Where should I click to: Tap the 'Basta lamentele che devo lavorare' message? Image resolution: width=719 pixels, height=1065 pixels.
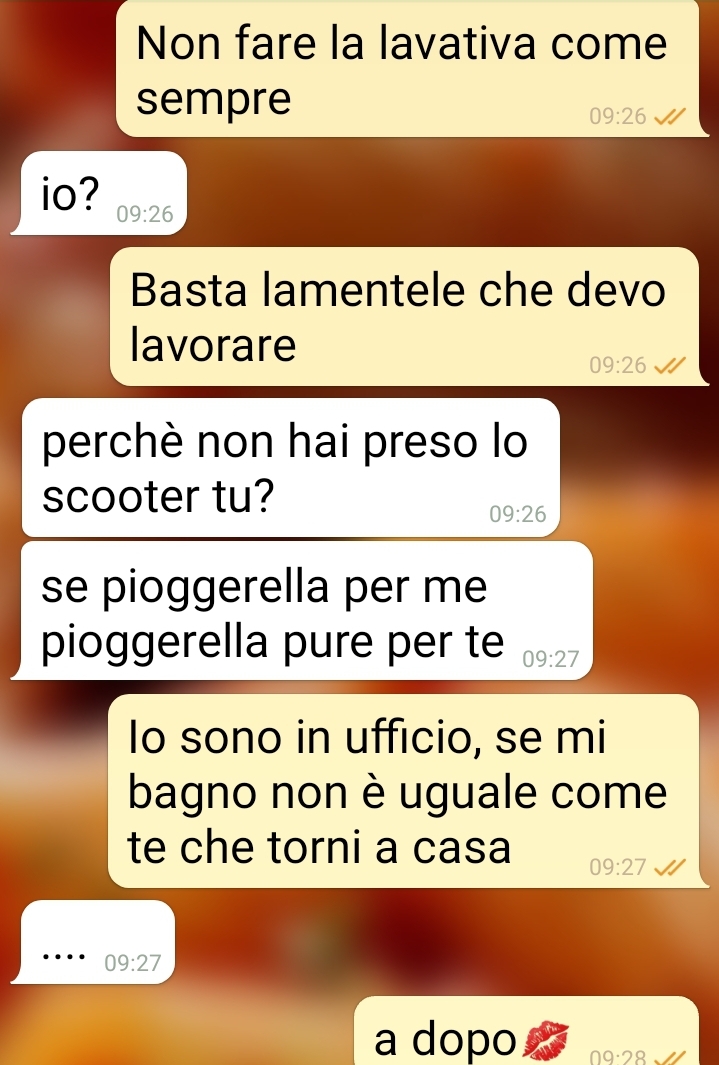point(405,317)
